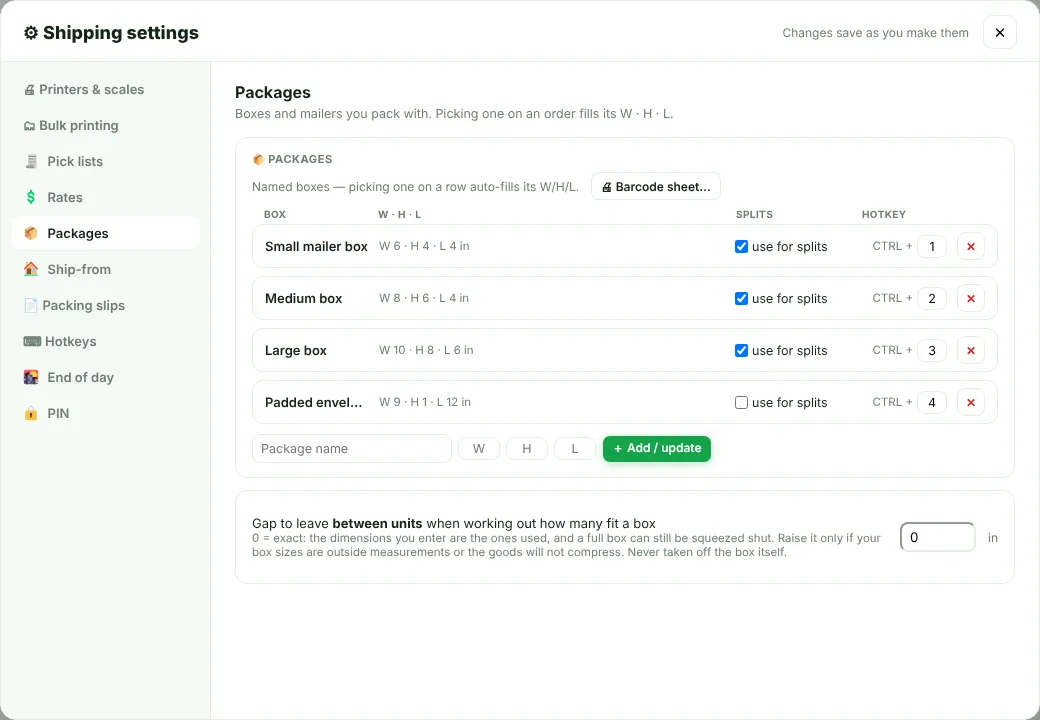This screenshot has width=1040, height=720.
Task: Focus the W dimension field
Action: coord(479,449)
